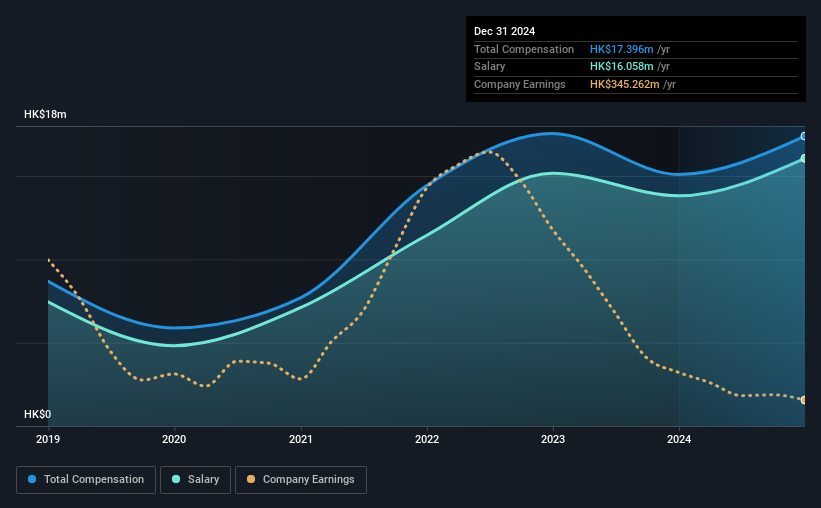This screenshot has width=821, height=508.
Task: Click the teal Salary end-point marker
Action: pos(804,158)
